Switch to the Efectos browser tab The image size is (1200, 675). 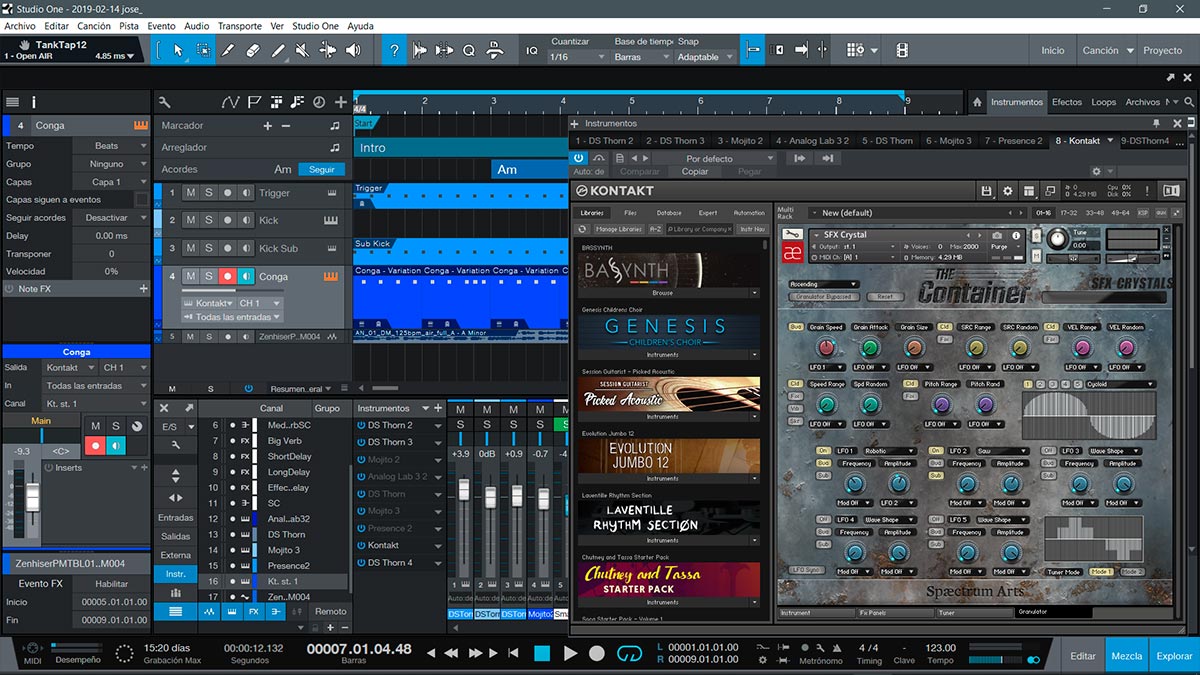pos(1067,102)
